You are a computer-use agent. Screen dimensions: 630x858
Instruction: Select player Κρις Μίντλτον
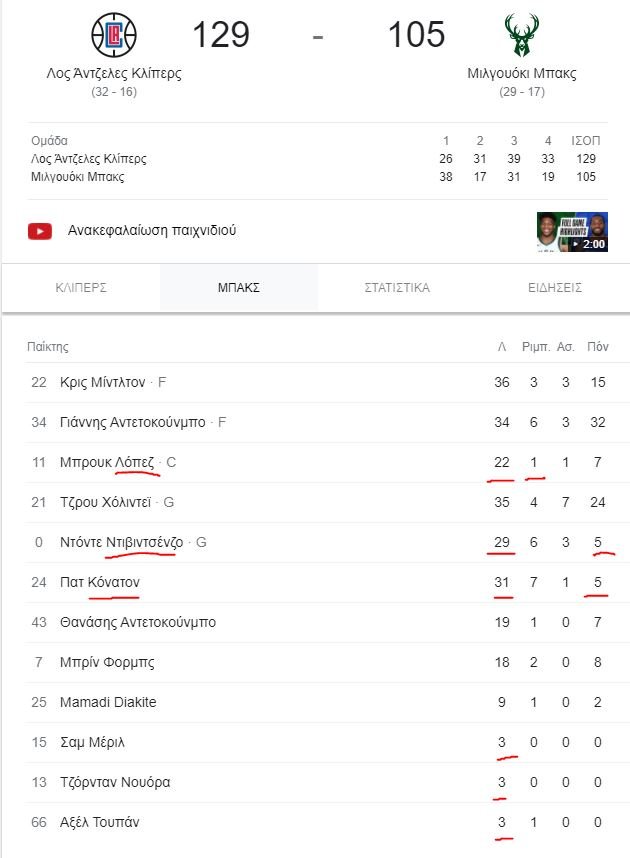click(x=102, y=382)
